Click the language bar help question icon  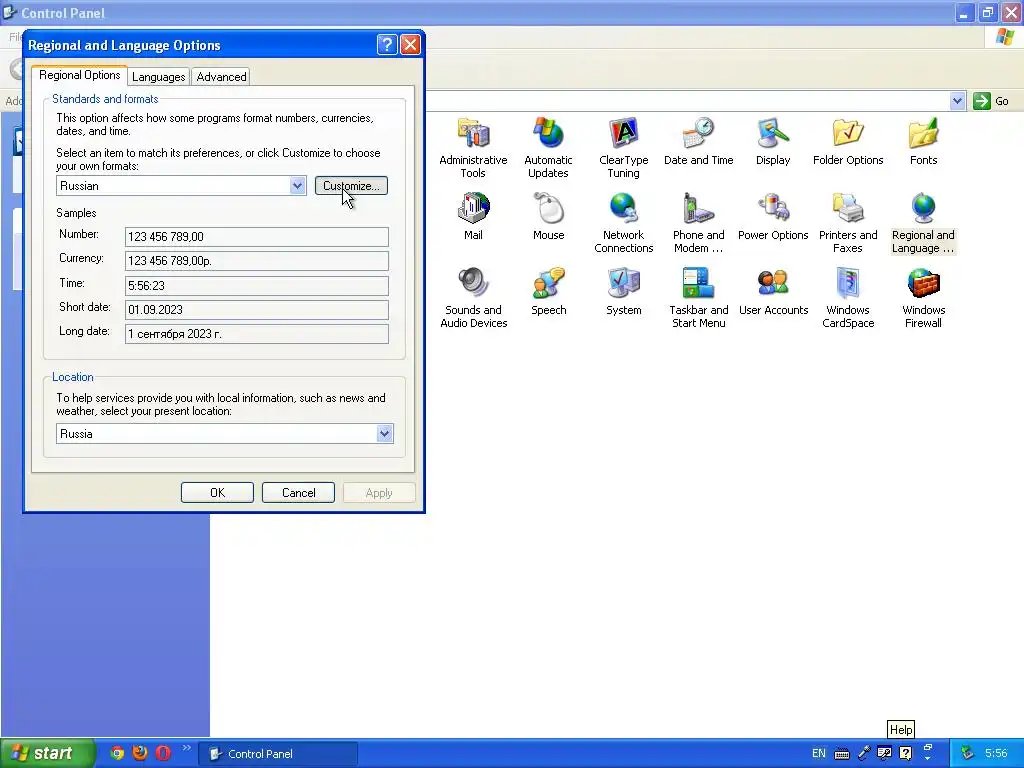tap(905, 753)
